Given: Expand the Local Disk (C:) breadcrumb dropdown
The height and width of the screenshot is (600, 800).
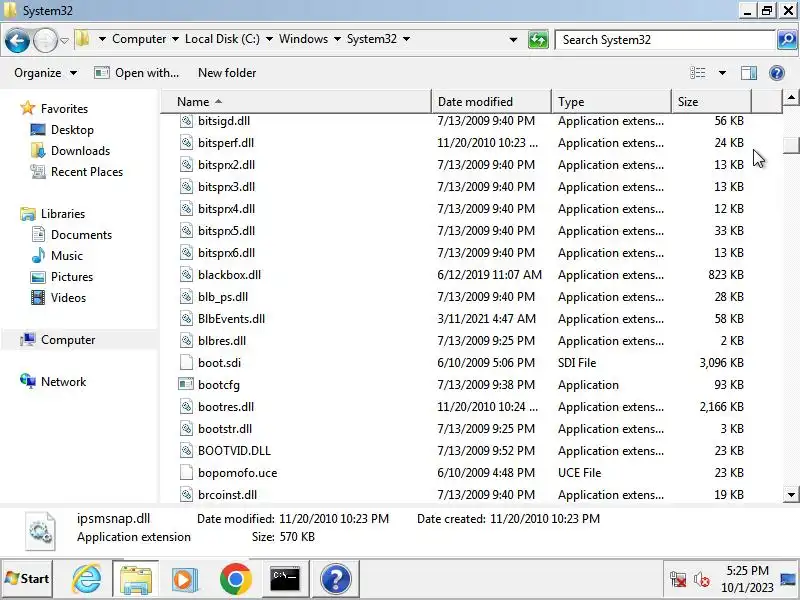Looking at the screenshot, I should (269, 39).
